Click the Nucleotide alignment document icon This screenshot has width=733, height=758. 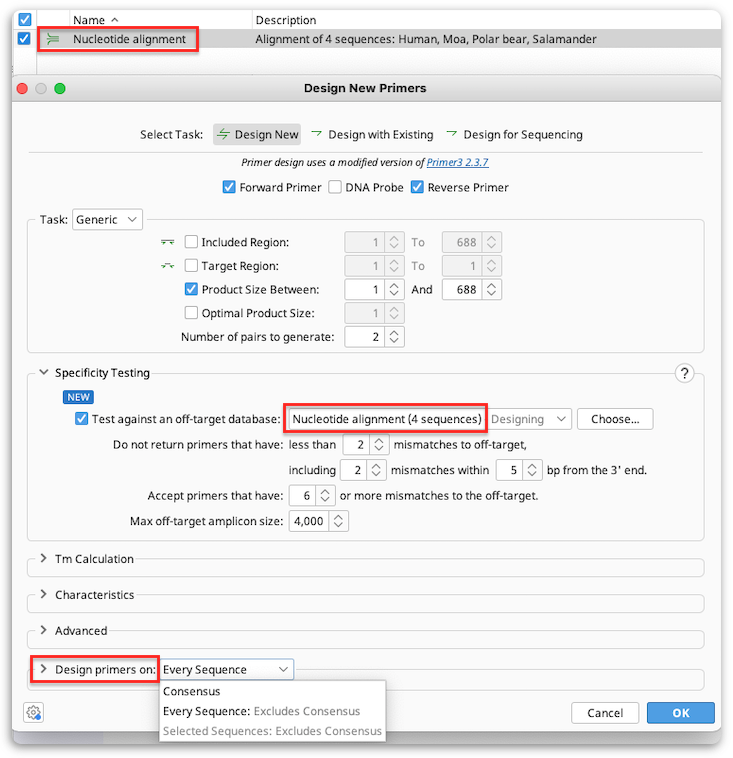click(53, 39)
